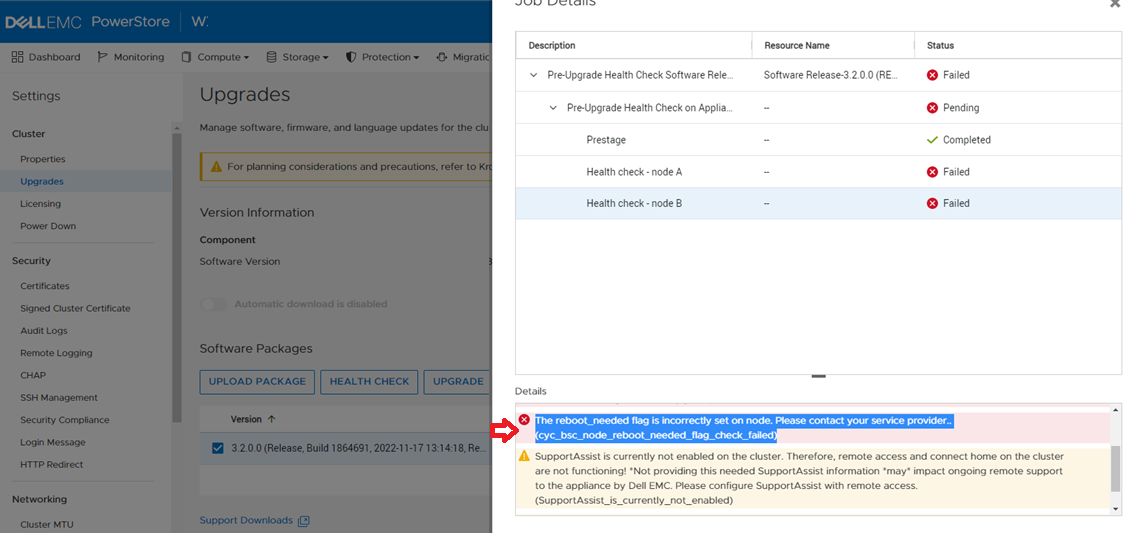The height and width of the screenshot is (533, 1130).
Task: Click the reboot_needed error icon in Details
Action: [x=524, y=420]
